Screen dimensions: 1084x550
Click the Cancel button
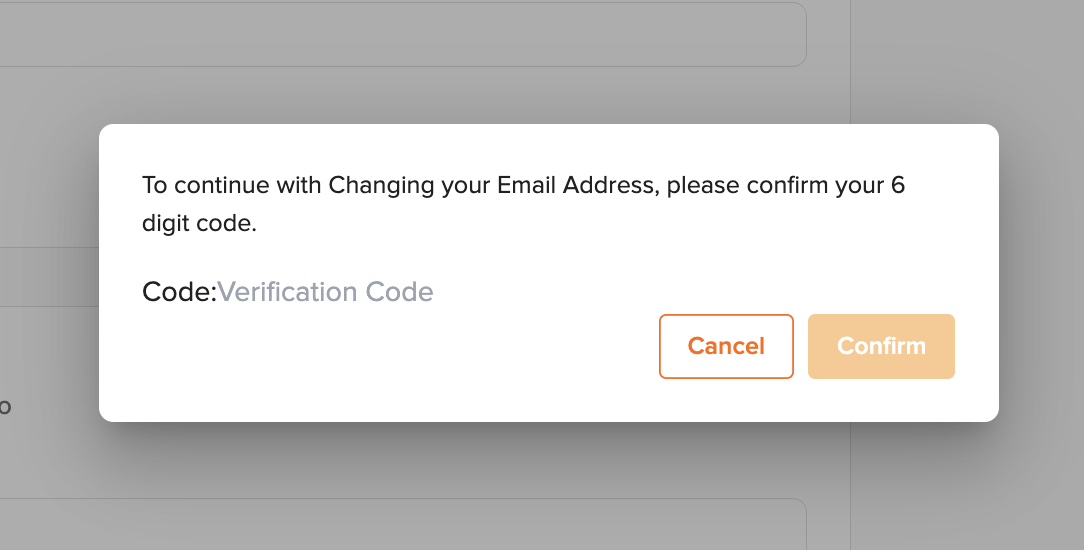point(726,347)
